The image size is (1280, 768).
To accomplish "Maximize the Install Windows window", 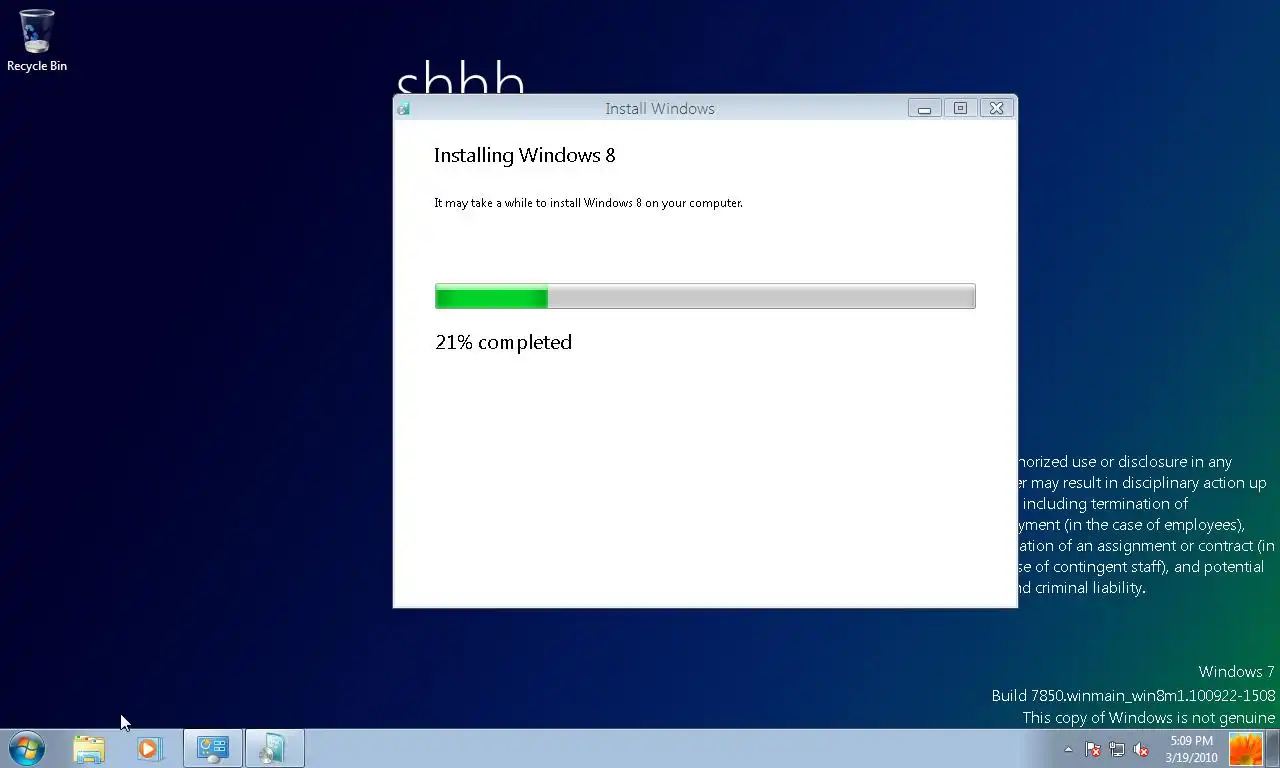I will coord(960,108).
